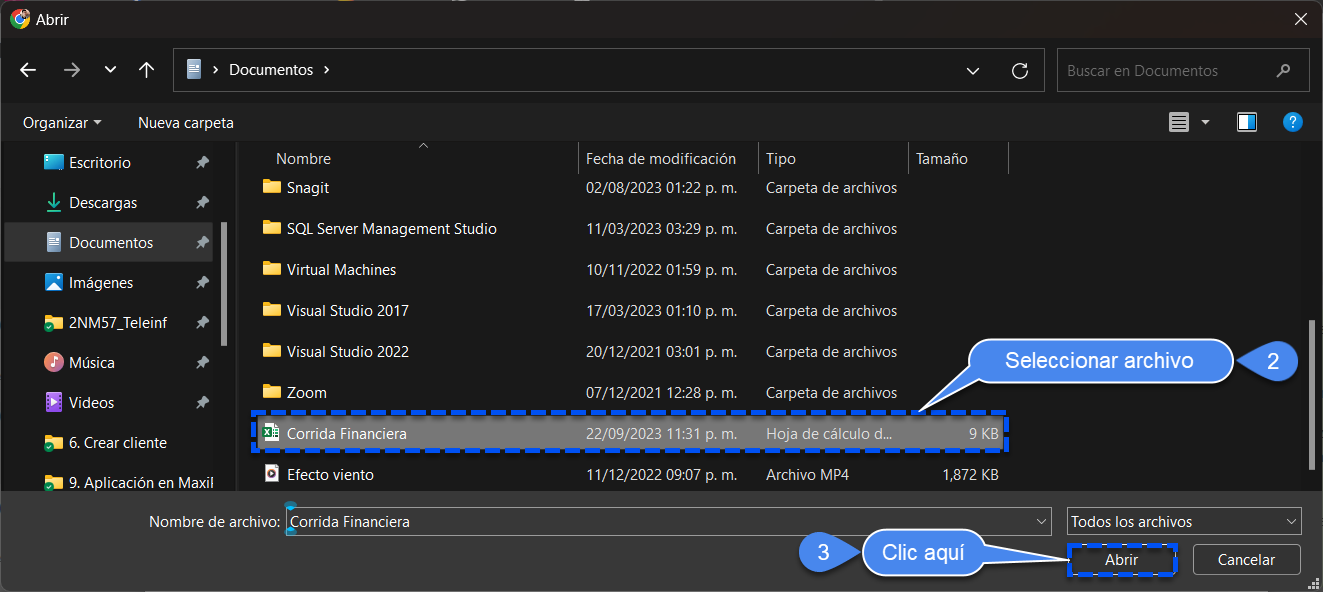Click the video icon of Efecto viento
The image size is (1323, 592).
tap(271, 473)
